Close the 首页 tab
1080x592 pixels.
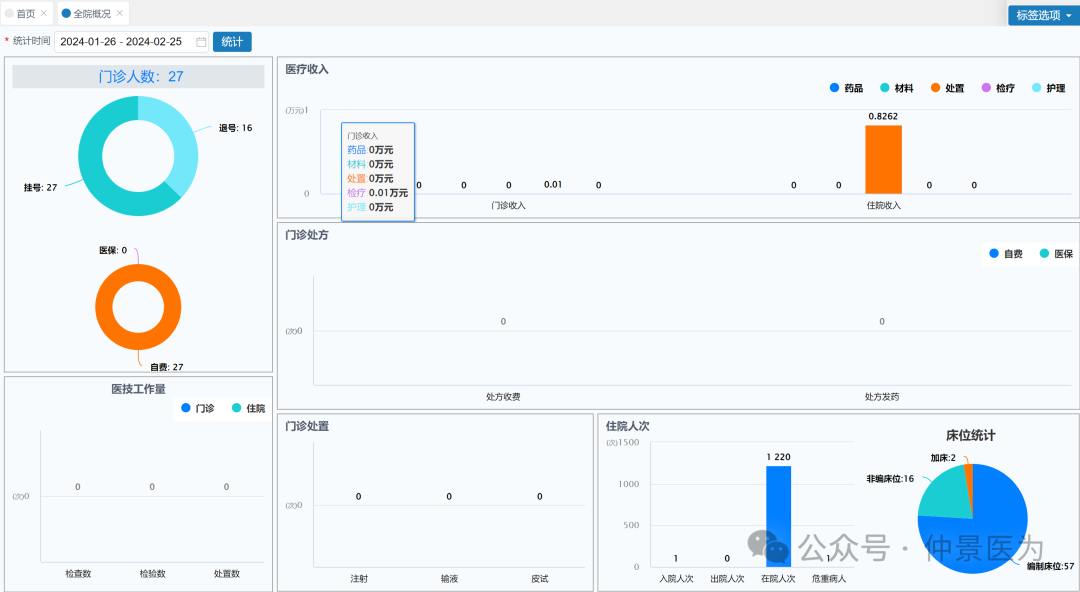coord(43,14)
